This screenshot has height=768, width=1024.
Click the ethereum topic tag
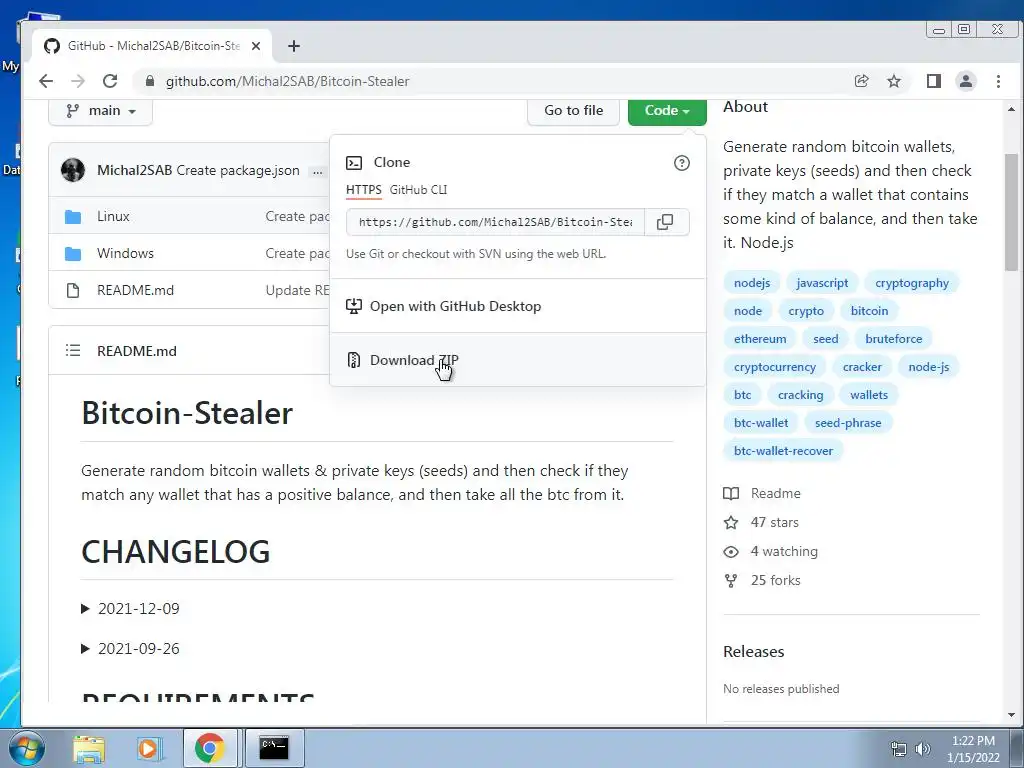point(760,339)
